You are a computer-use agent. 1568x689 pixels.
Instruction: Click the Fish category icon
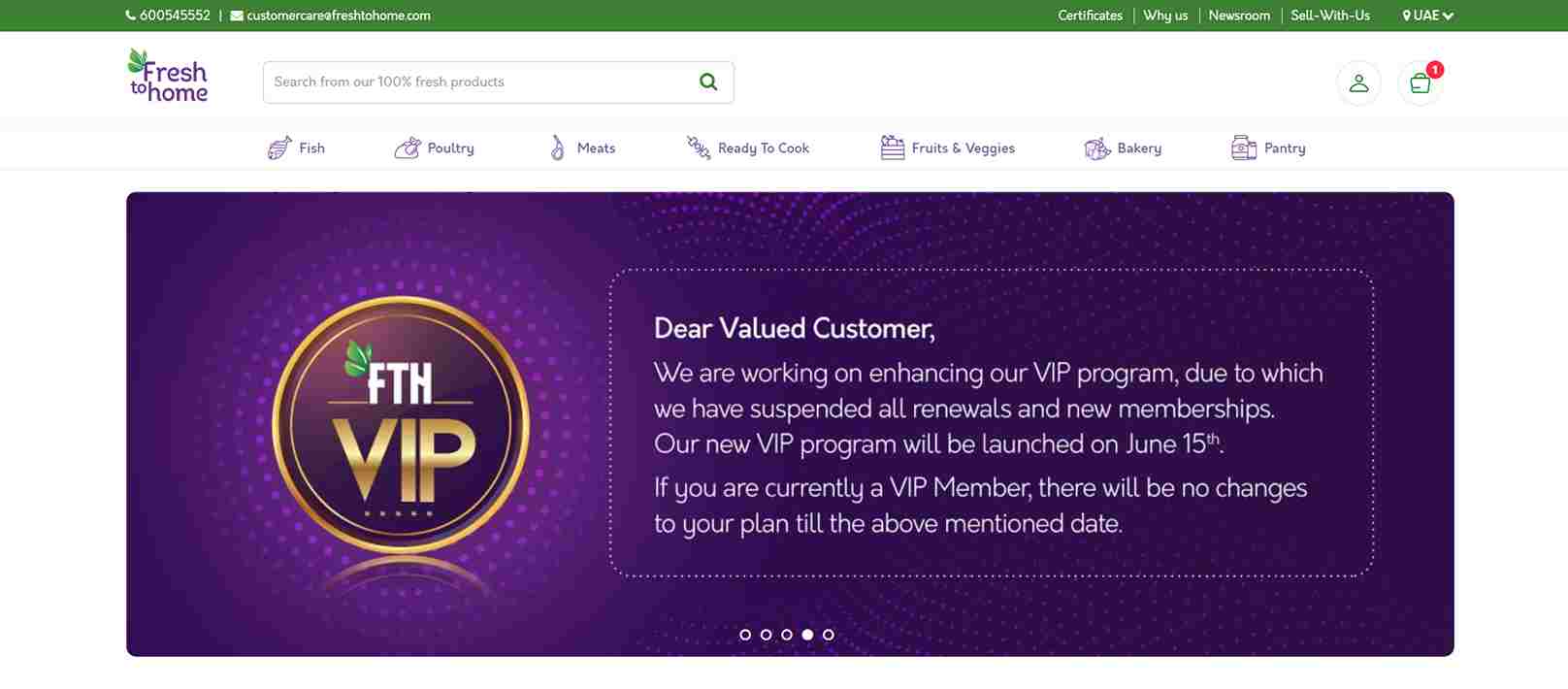pyautogui.click(x=279, y=148)
